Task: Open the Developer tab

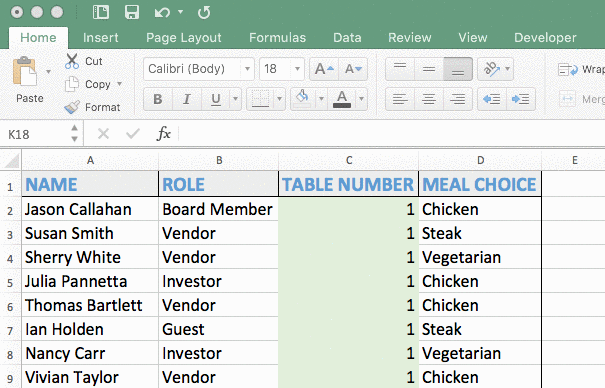Action: [x=545, y=37]
